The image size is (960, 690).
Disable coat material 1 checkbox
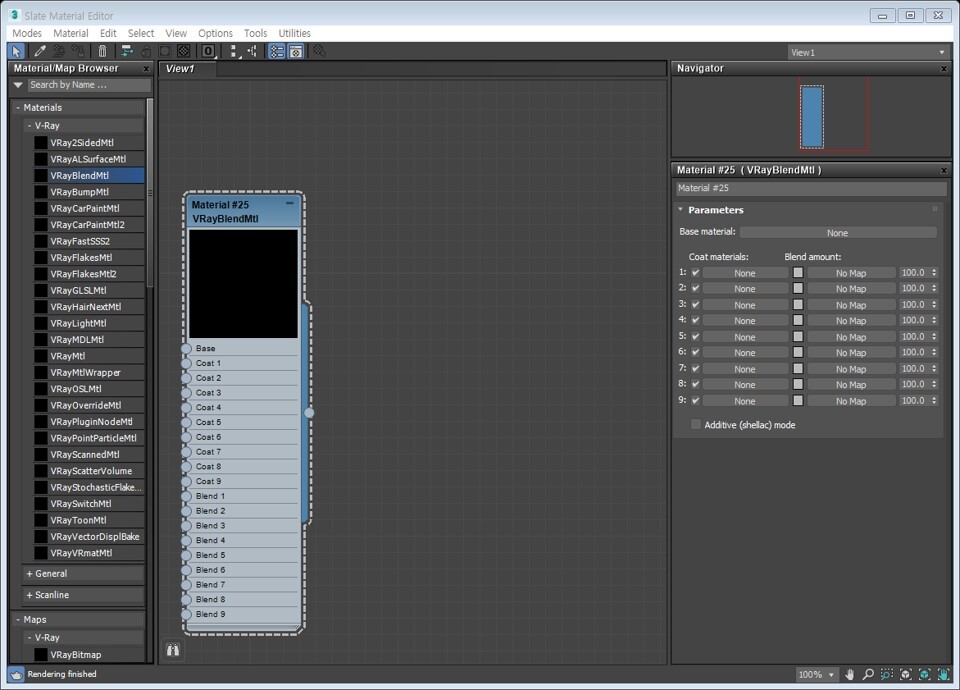tap(696, 272)
